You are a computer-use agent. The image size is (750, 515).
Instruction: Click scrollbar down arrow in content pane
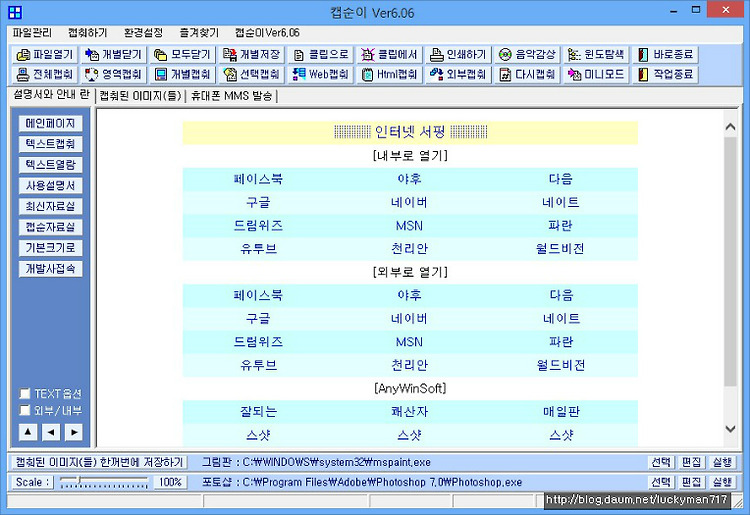click(x=730, y=429)
